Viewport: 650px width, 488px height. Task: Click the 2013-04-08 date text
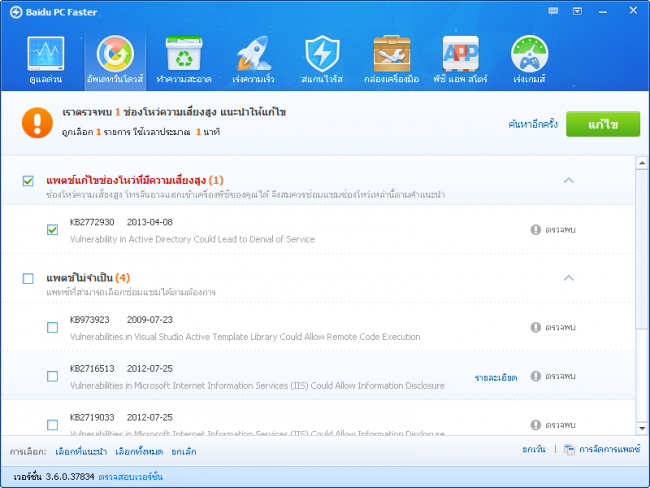pos(150,222)
